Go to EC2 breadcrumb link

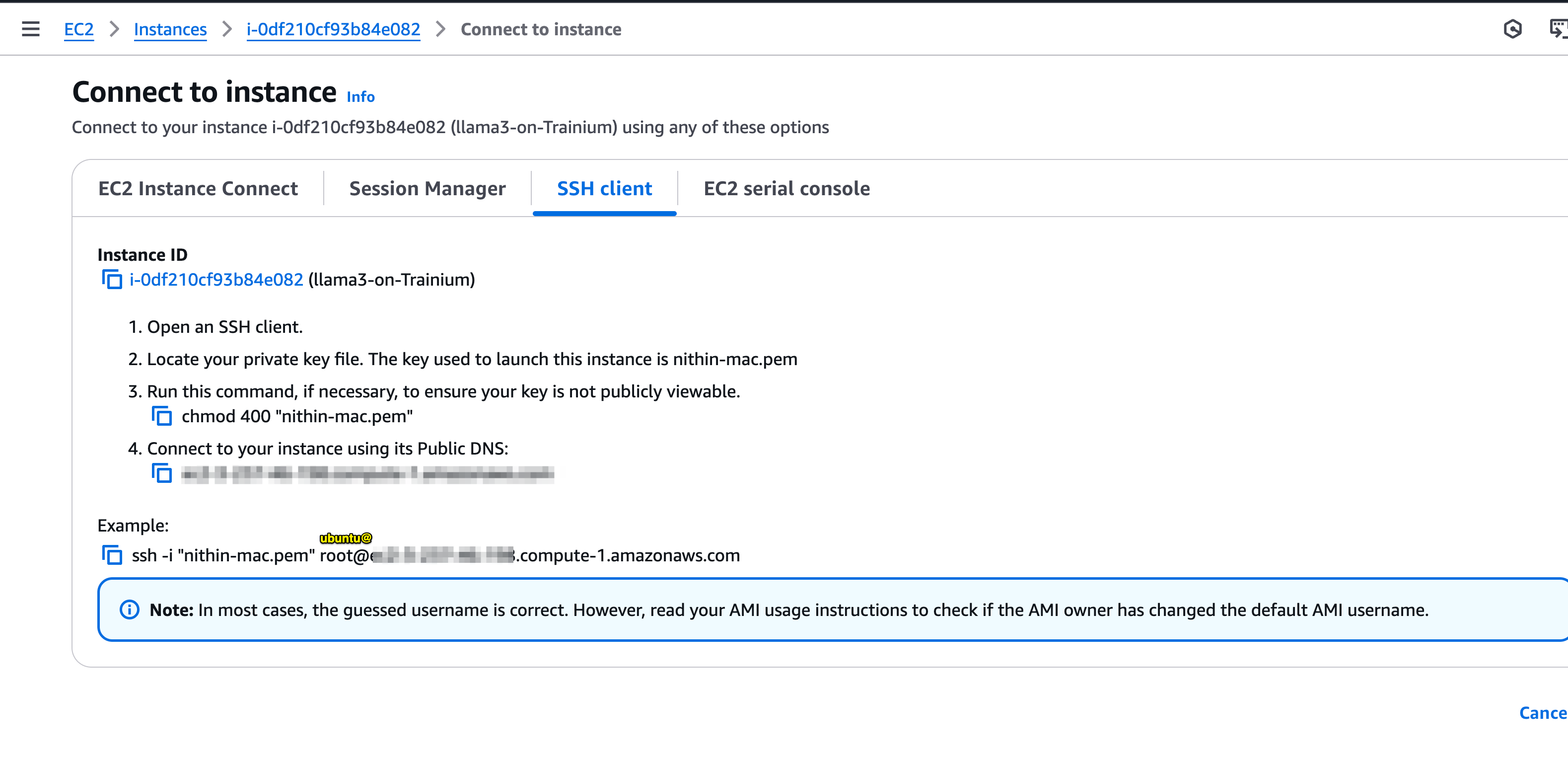tap(78, 29)
